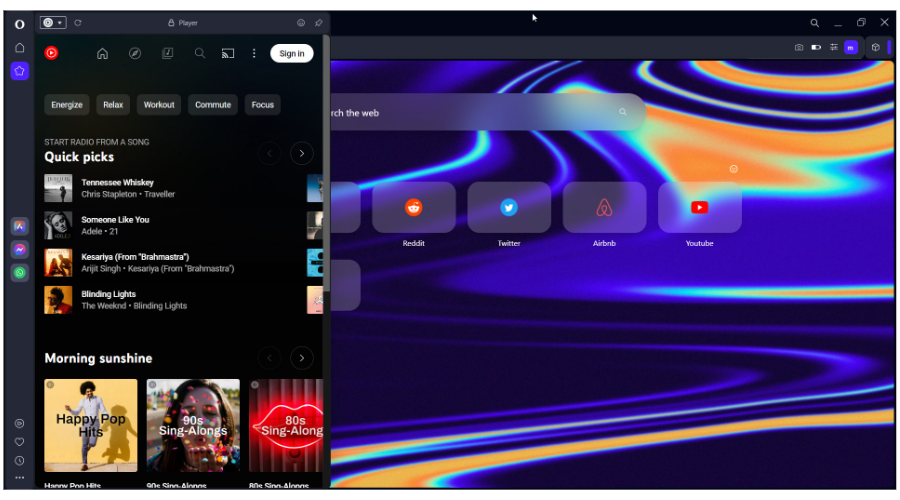Toggle the battery saver icon
This screenshot has width=900, height=500.
click(816, 48)
